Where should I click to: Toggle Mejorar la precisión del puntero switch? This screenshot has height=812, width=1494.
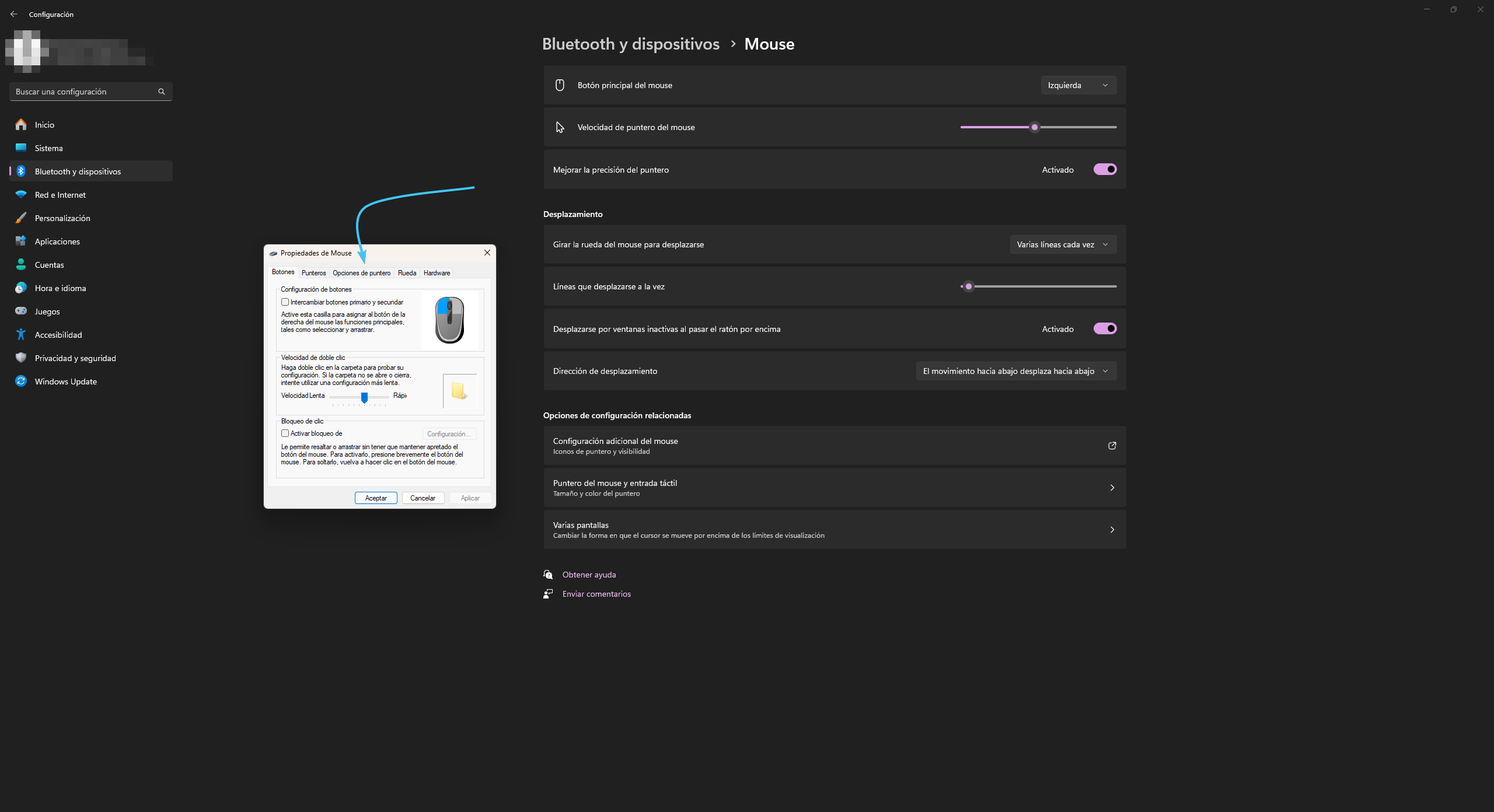point(1105,169)
